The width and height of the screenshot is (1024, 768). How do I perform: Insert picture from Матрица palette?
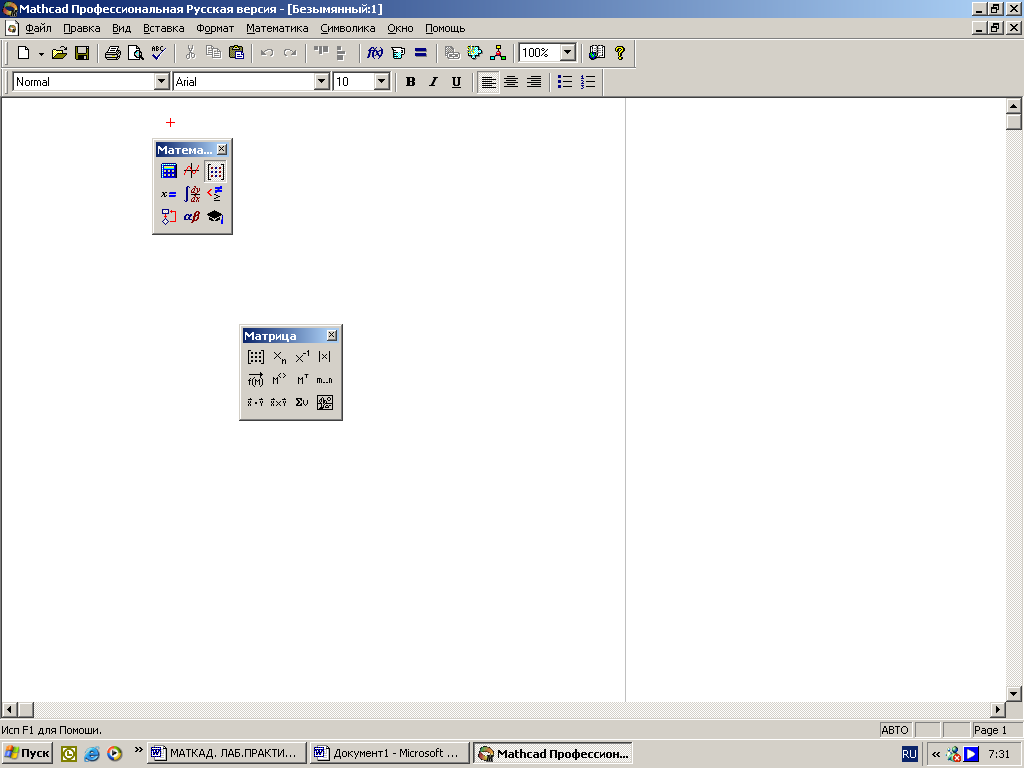tap(325, 402)
